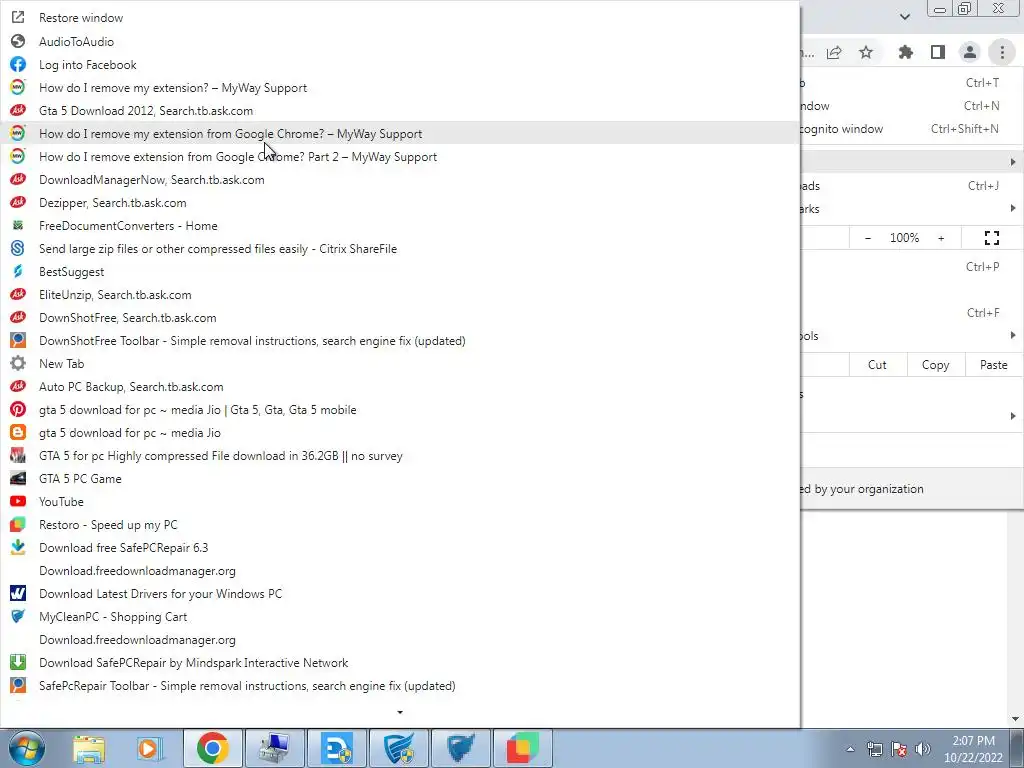
Task: Click the Blogger icon for gta 5 media Jio
Action: pos(18,432)
